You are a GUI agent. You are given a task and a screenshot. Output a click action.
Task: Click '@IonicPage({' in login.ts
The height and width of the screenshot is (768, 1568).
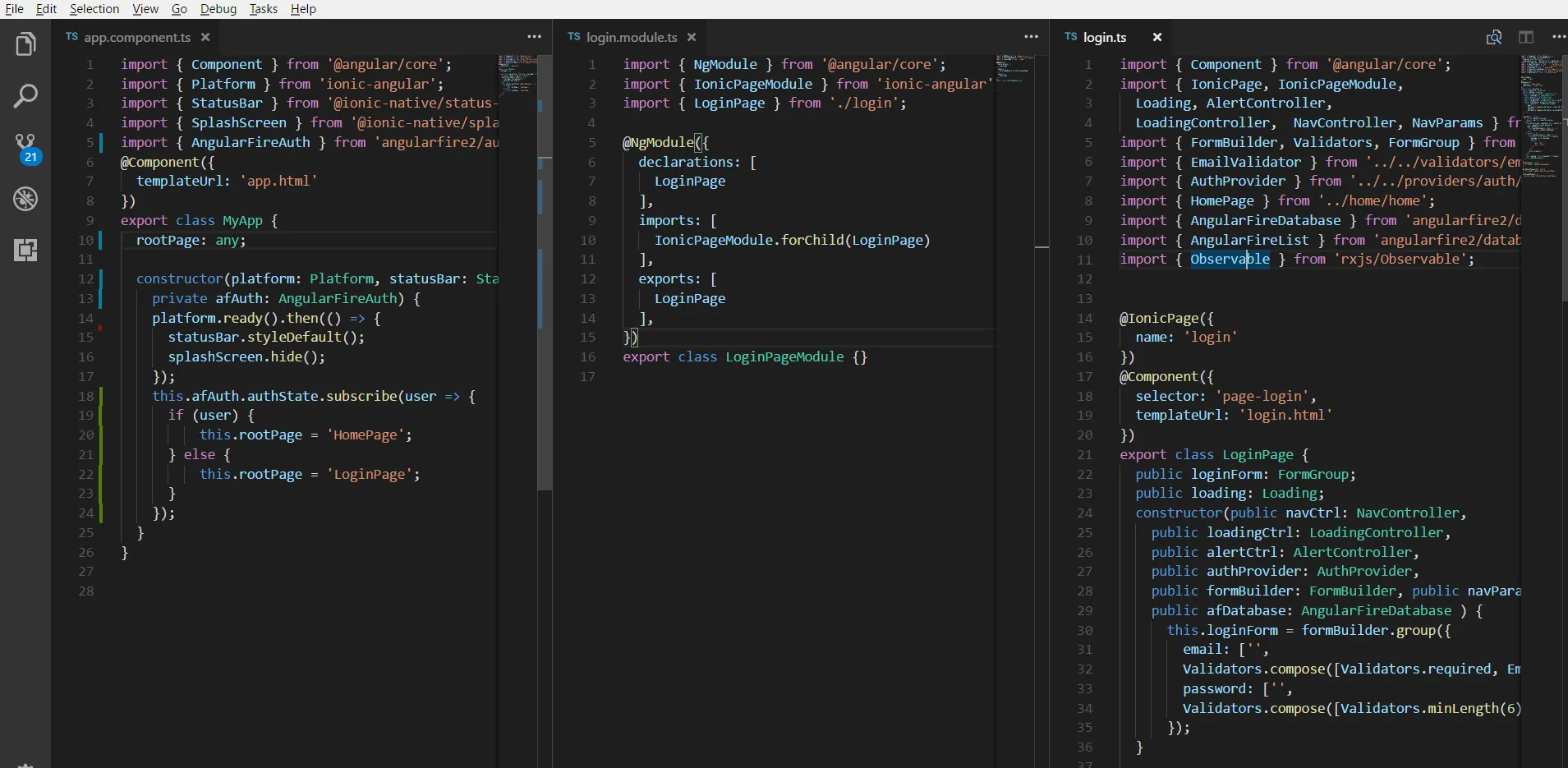point(1166,319)
